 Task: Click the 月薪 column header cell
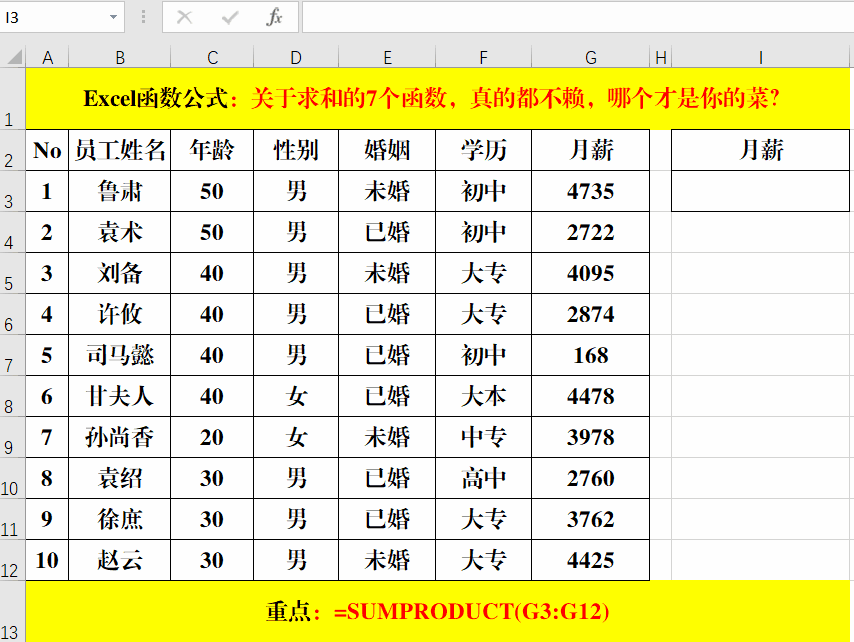(590, 149)
